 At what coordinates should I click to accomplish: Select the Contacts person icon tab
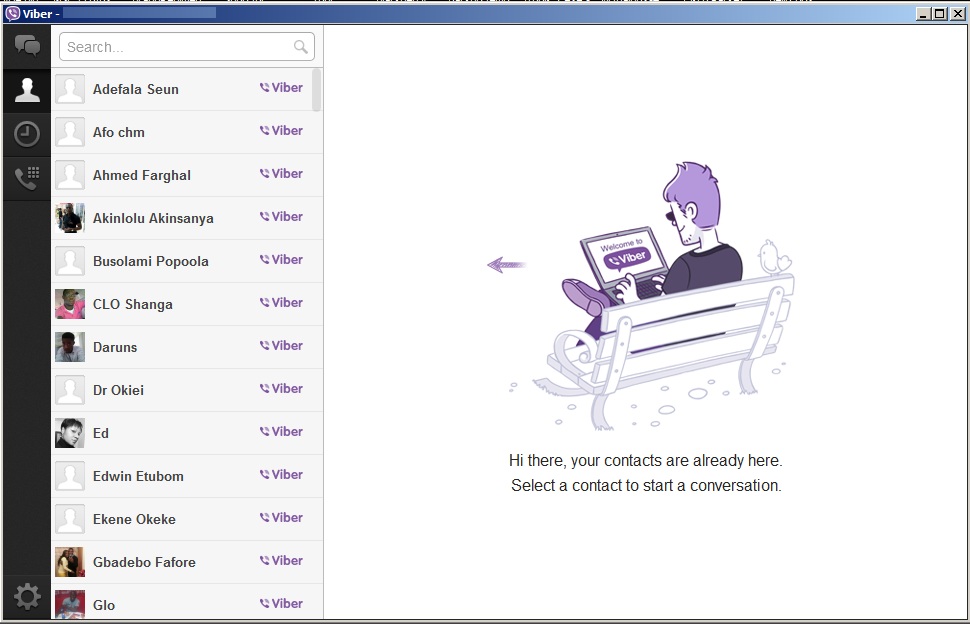(x=27, y=90)
